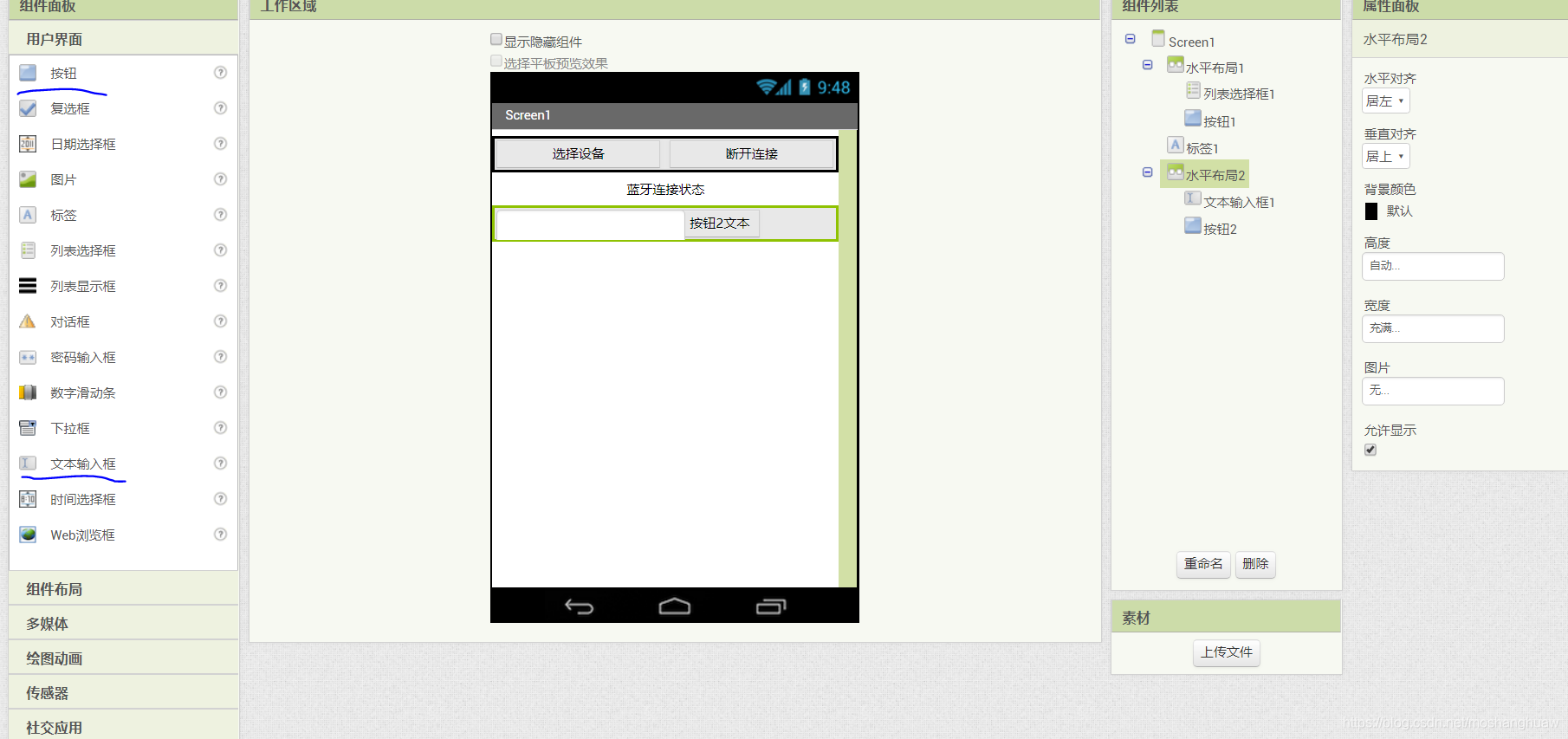Select the 列表选择框 palette icon
This screenshot has width=1568, height=739.
tap(28, 250)
